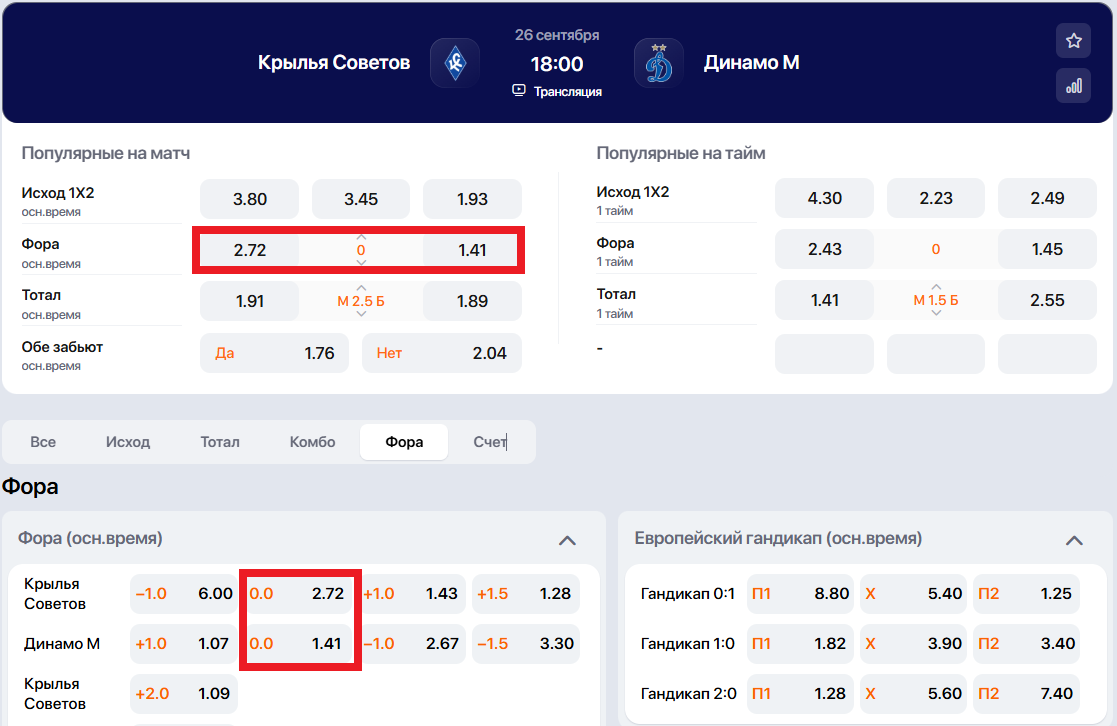Select the Счет tab
This screenshot has height=726, width=1117.
pos(490,442)
